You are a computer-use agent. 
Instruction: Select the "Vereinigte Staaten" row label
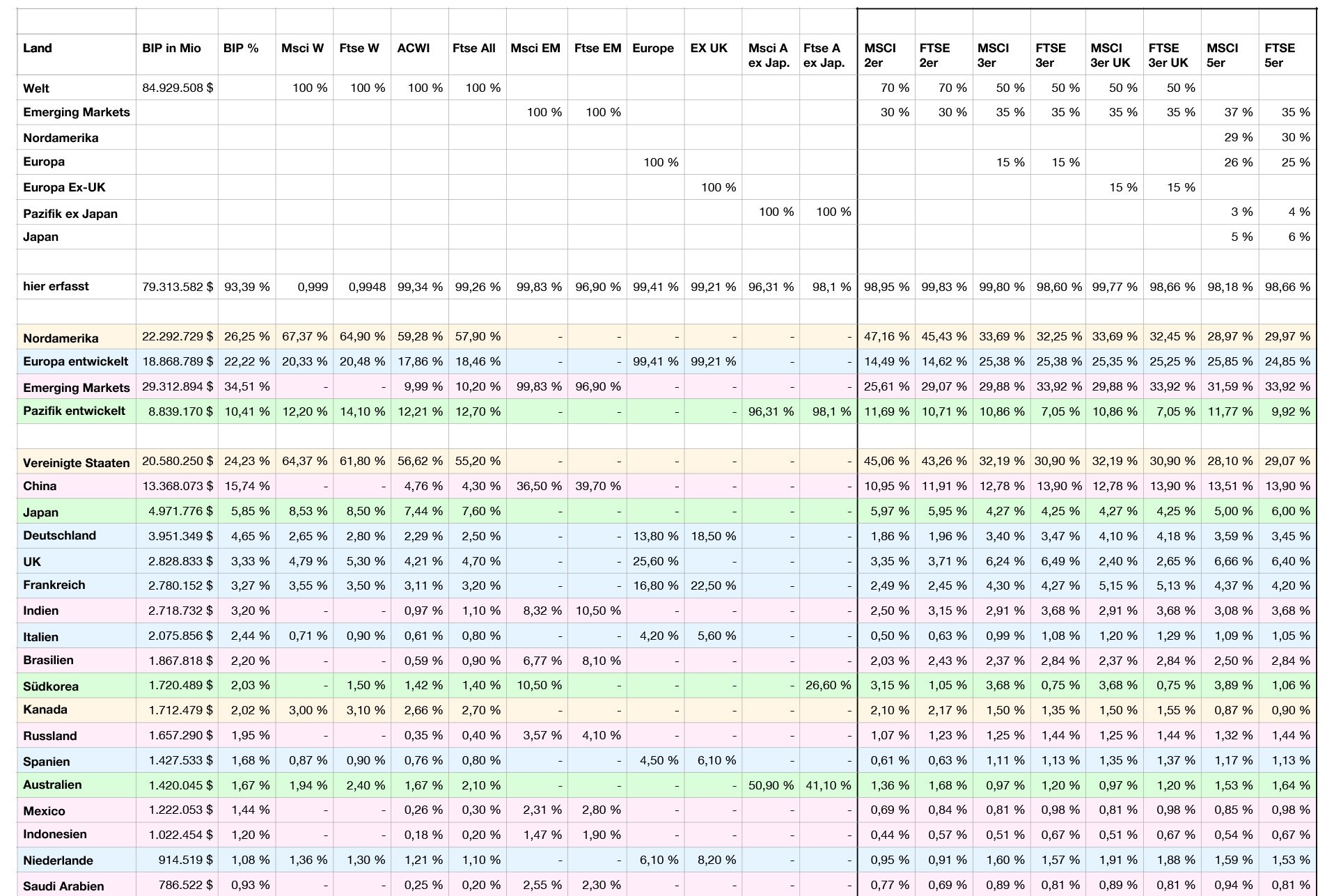[x=77, y=463]
